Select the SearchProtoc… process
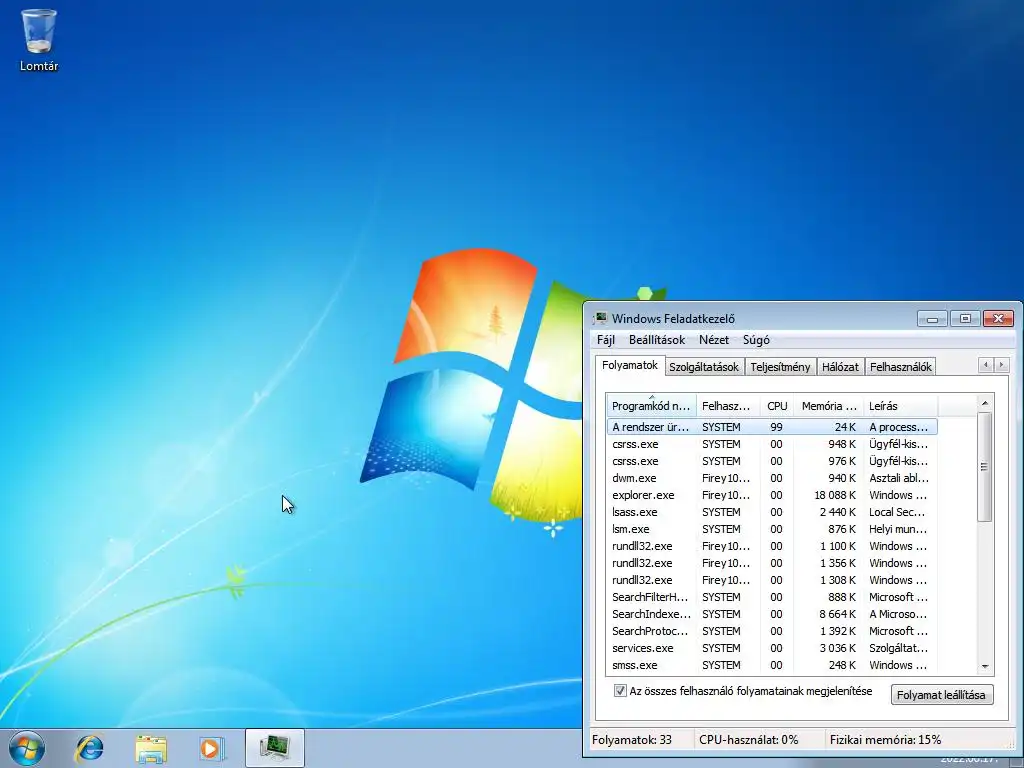The width and height of the screenshot is (1024, 768). point(772,631)
